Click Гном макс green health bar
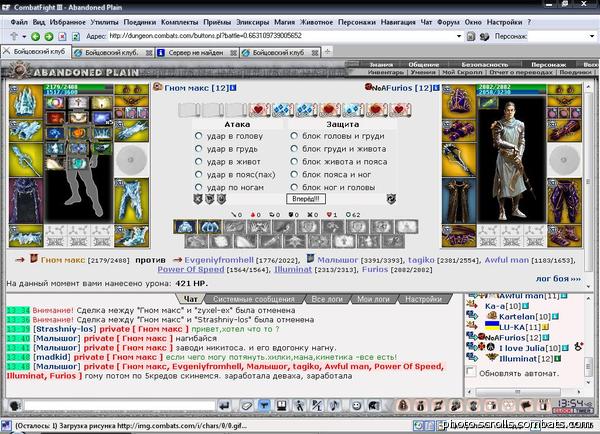Viewport: 600px width, 434px height. [78, 87]
